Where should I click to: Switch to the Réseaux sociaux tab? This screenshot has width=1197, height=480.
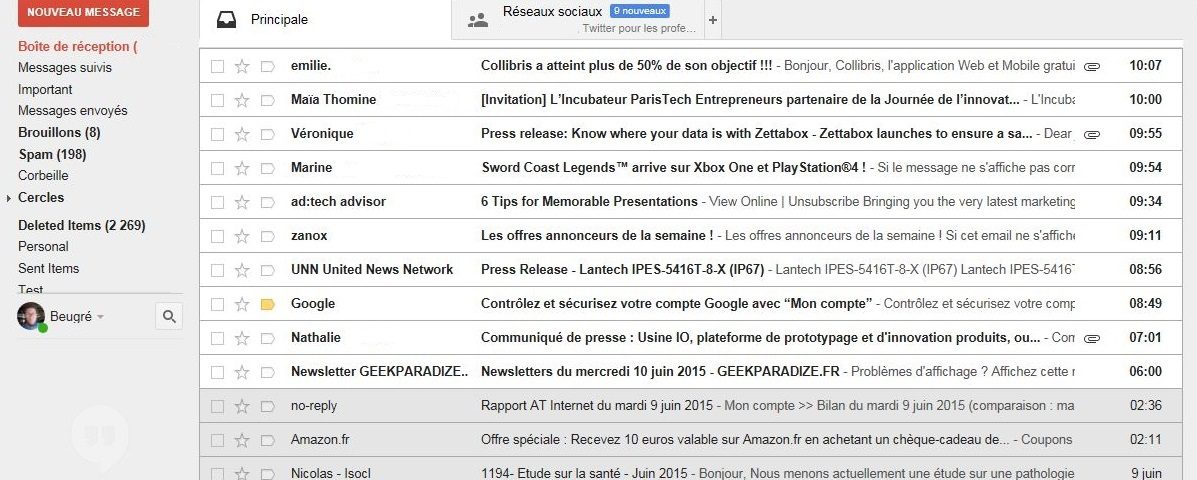[x=578, y=20]
